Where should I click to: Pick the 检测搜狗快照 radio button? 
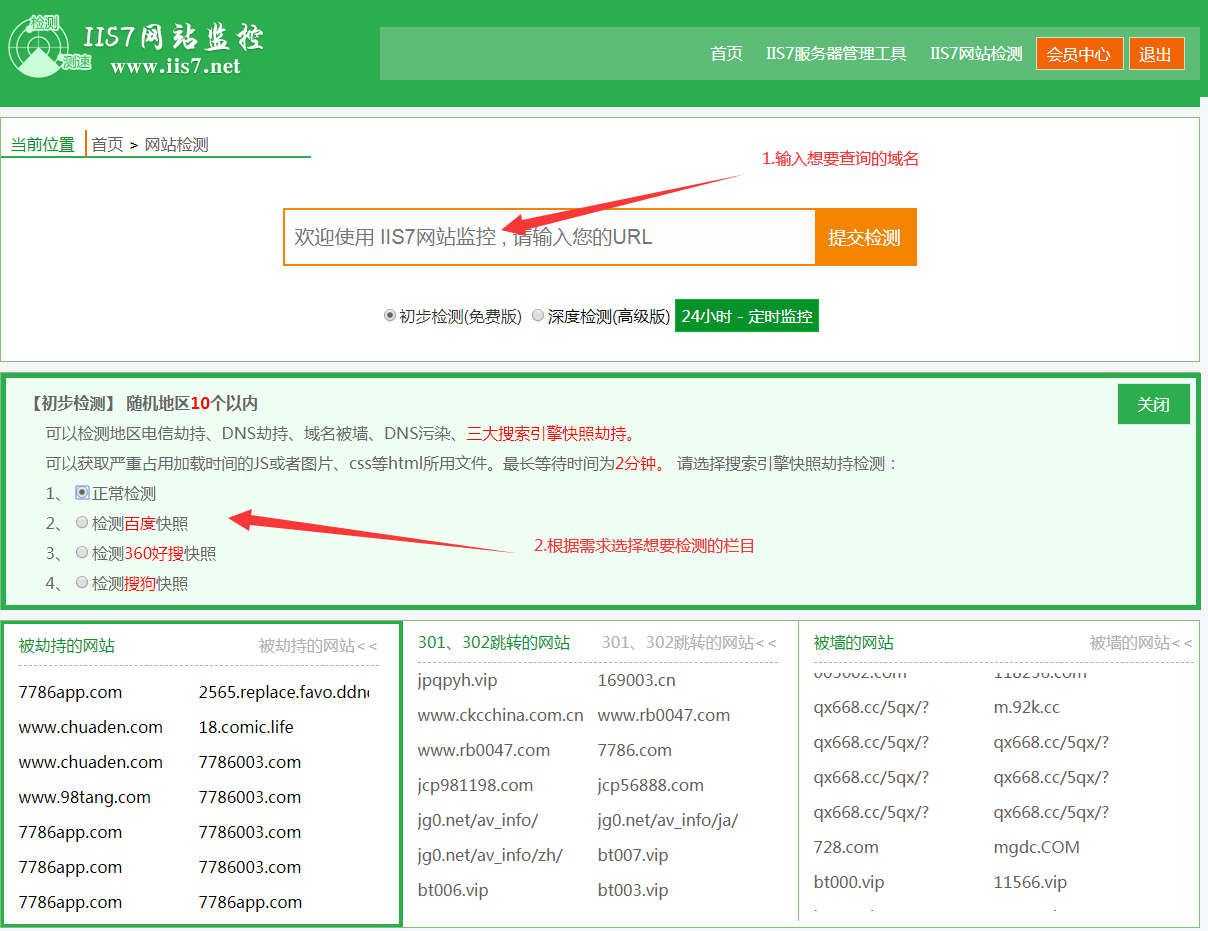[82, 583]
